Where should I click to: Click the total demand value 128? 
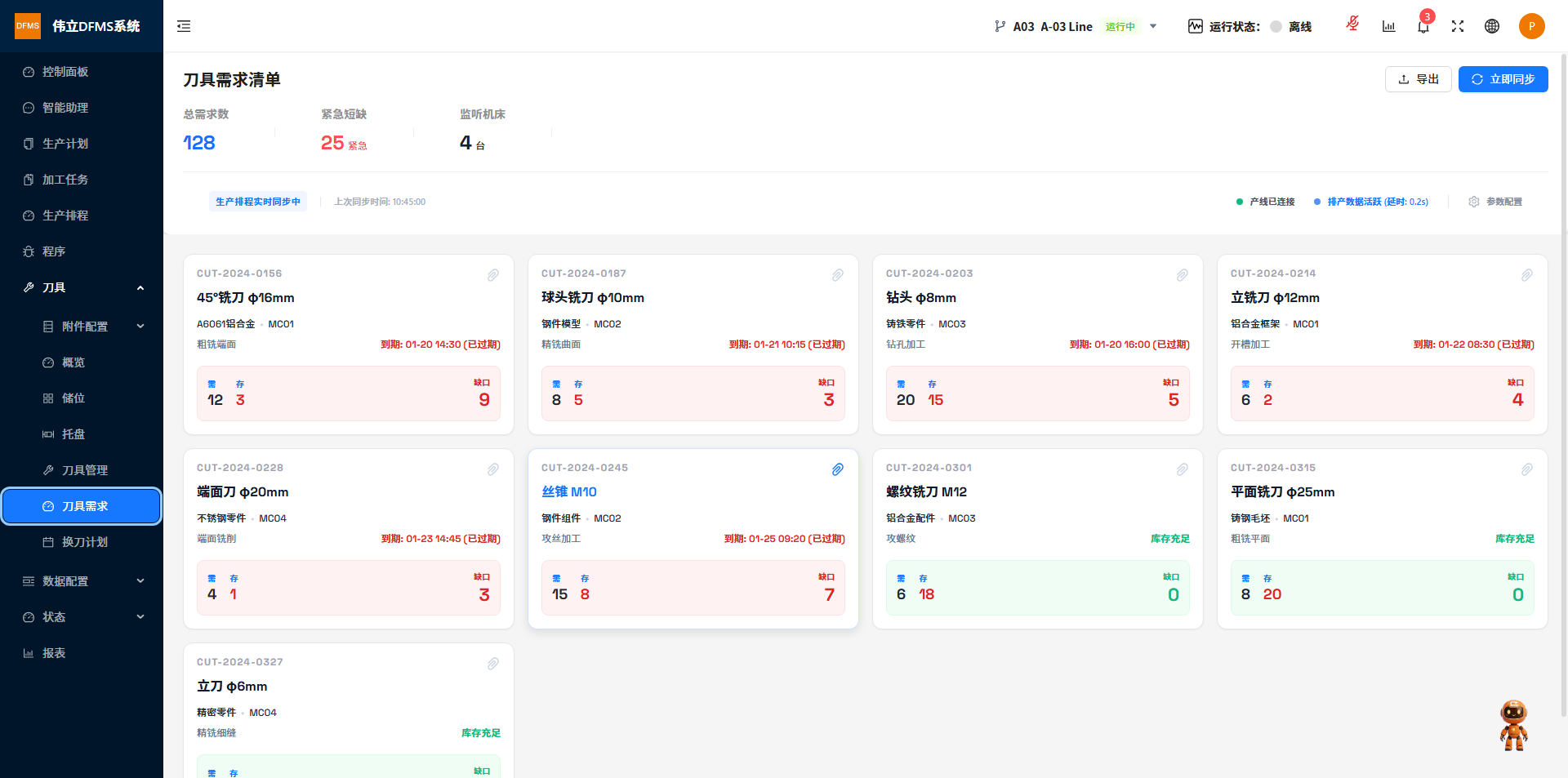pos(199,143)
